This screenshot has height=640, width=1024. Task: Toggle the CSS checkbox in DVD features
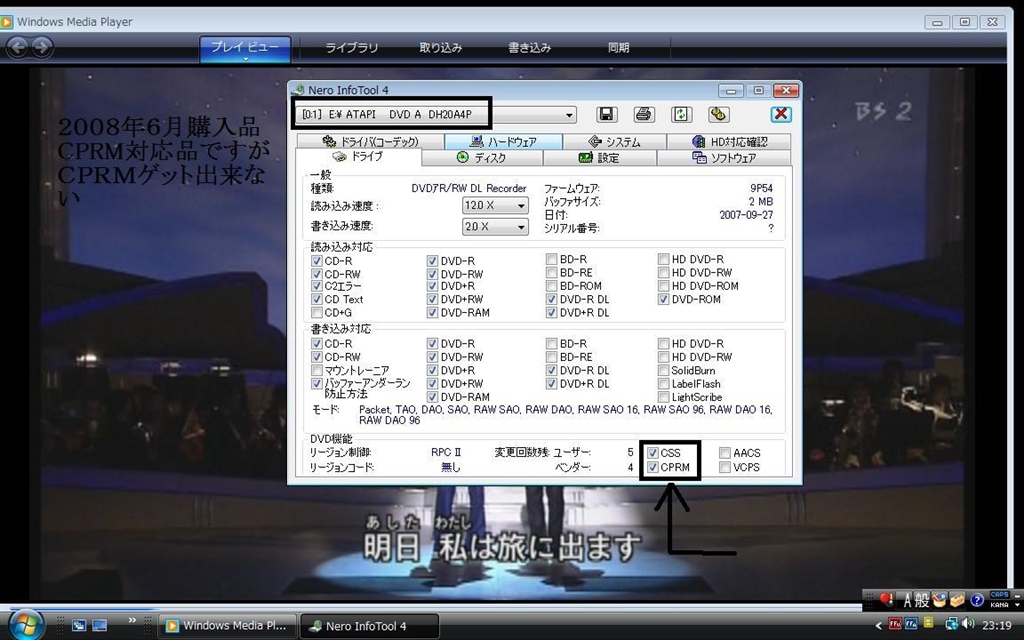653,453
